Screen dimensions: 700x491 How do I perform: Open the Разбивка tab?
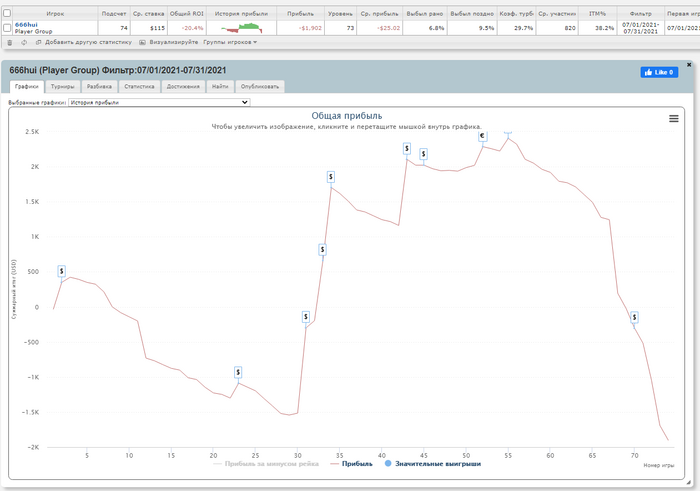point(99,87)
